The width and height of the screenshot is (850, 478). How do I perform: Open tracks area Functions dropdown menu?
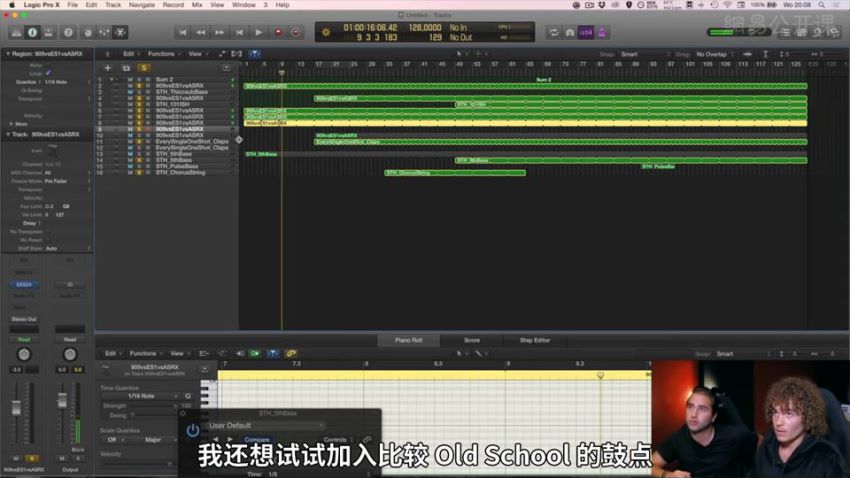pyautogui.click(x=164, y=54)
